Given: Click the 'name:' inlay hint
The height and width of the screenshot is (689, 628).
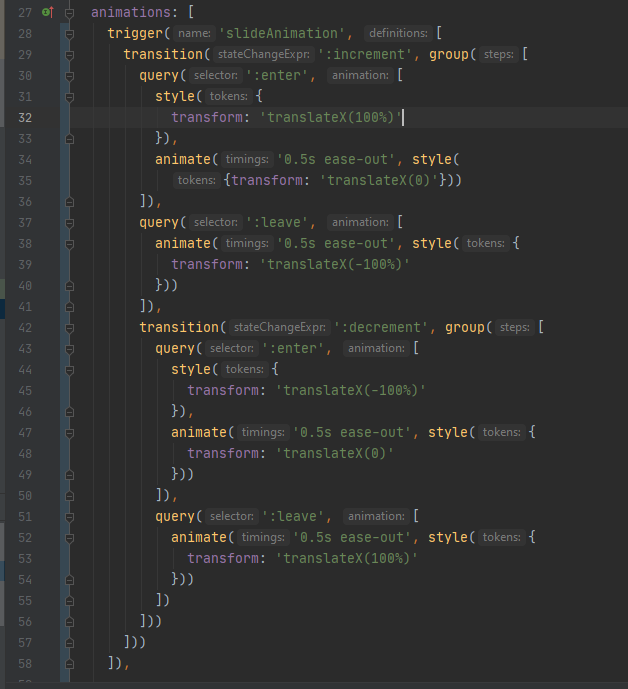Looking at the screenshot, I should click(194, 33).
